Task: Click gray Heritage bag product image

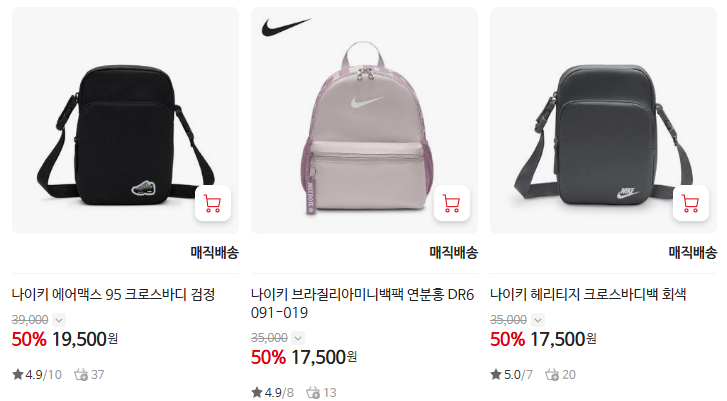Action: click(x=604, y=121)
